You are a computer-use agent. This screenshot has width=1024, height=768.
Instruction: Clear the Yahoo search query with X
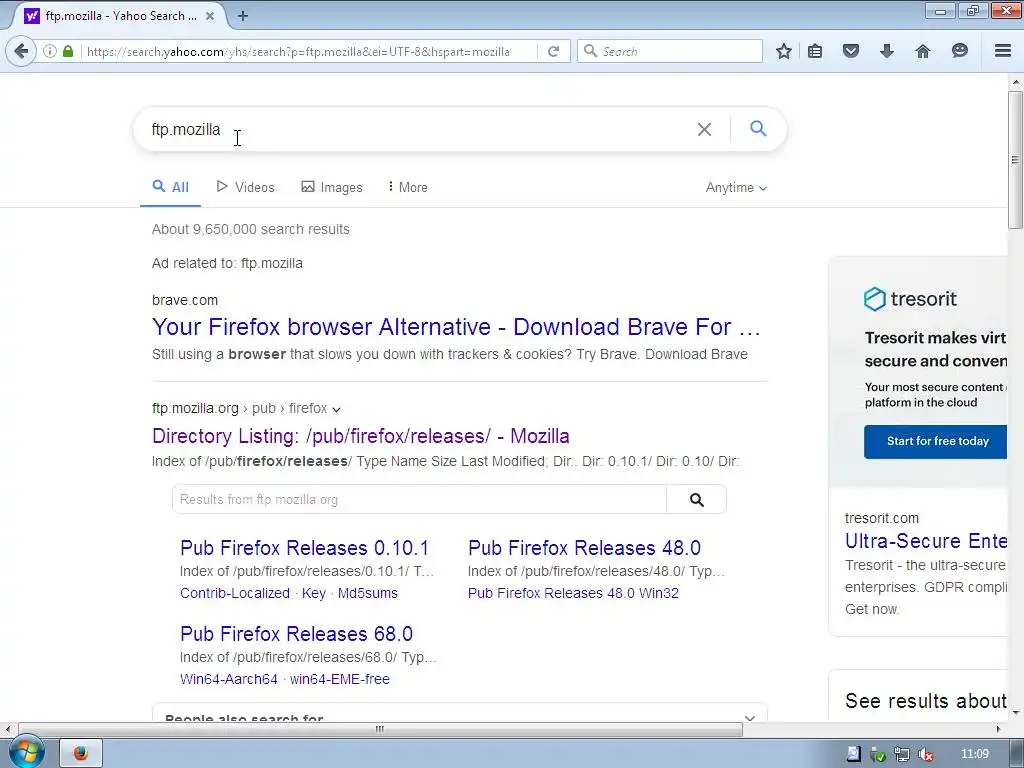point(704,129)
